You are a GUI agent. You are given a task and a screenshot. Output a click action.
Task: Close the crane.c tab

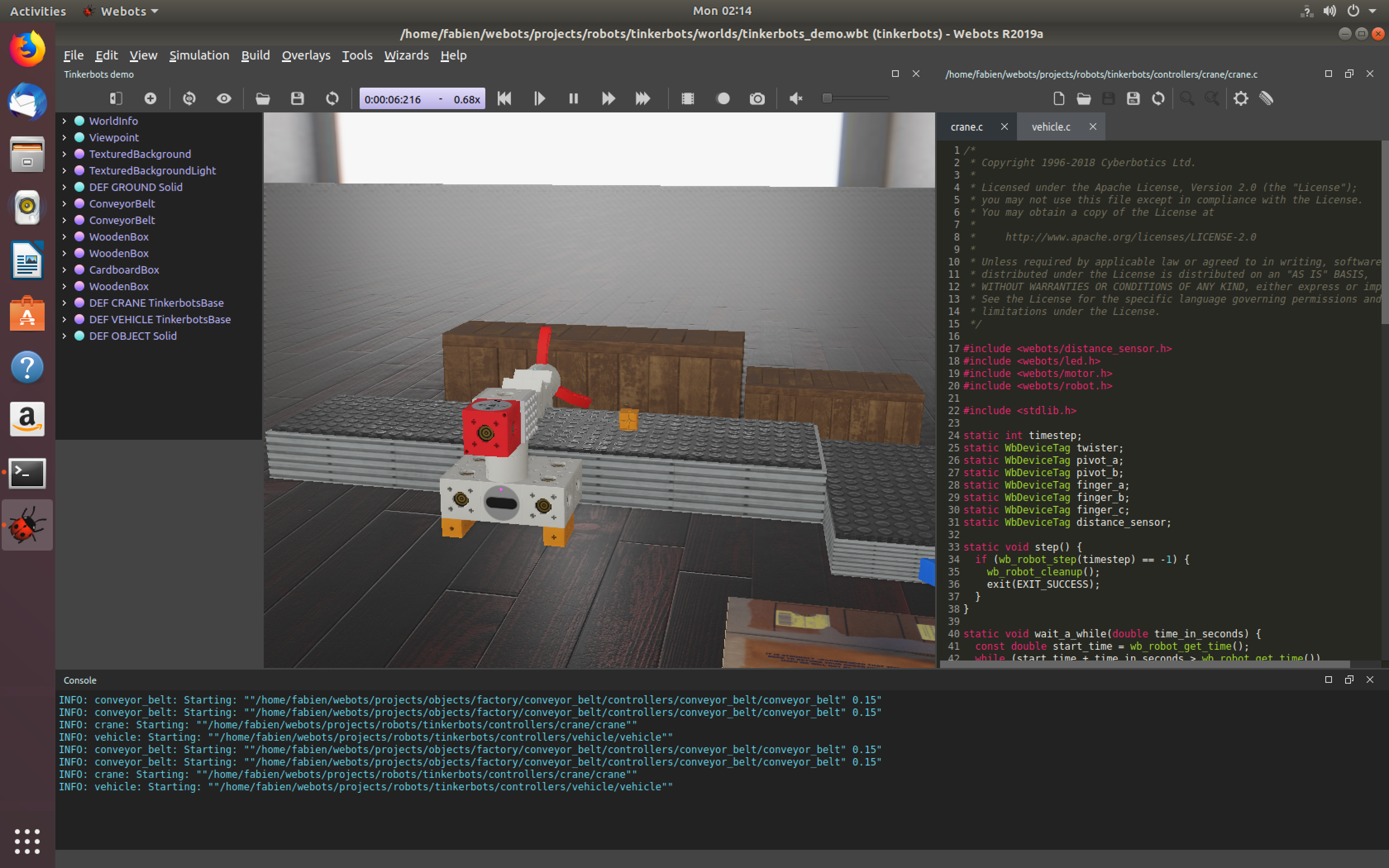coord(1005,126)
